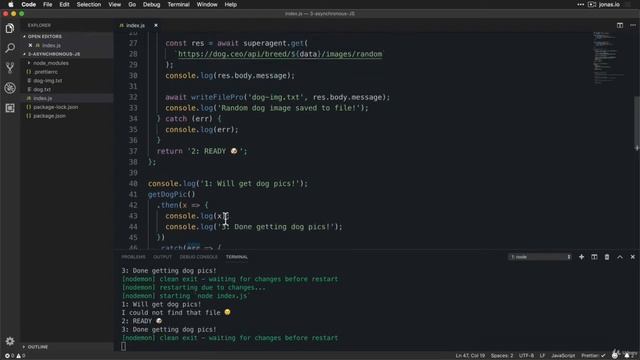Open dog.txt file in explorer

pyautogui.click(x=42, y=89)
